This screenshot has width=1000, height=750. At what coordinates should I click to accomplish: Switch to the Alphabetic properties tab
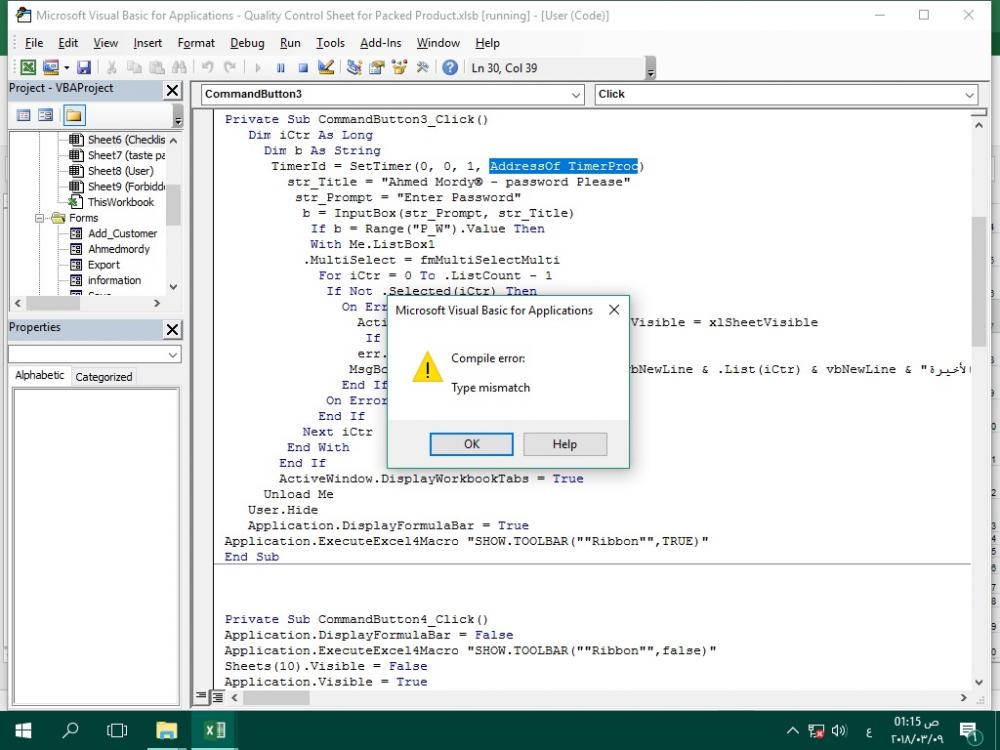40,375
